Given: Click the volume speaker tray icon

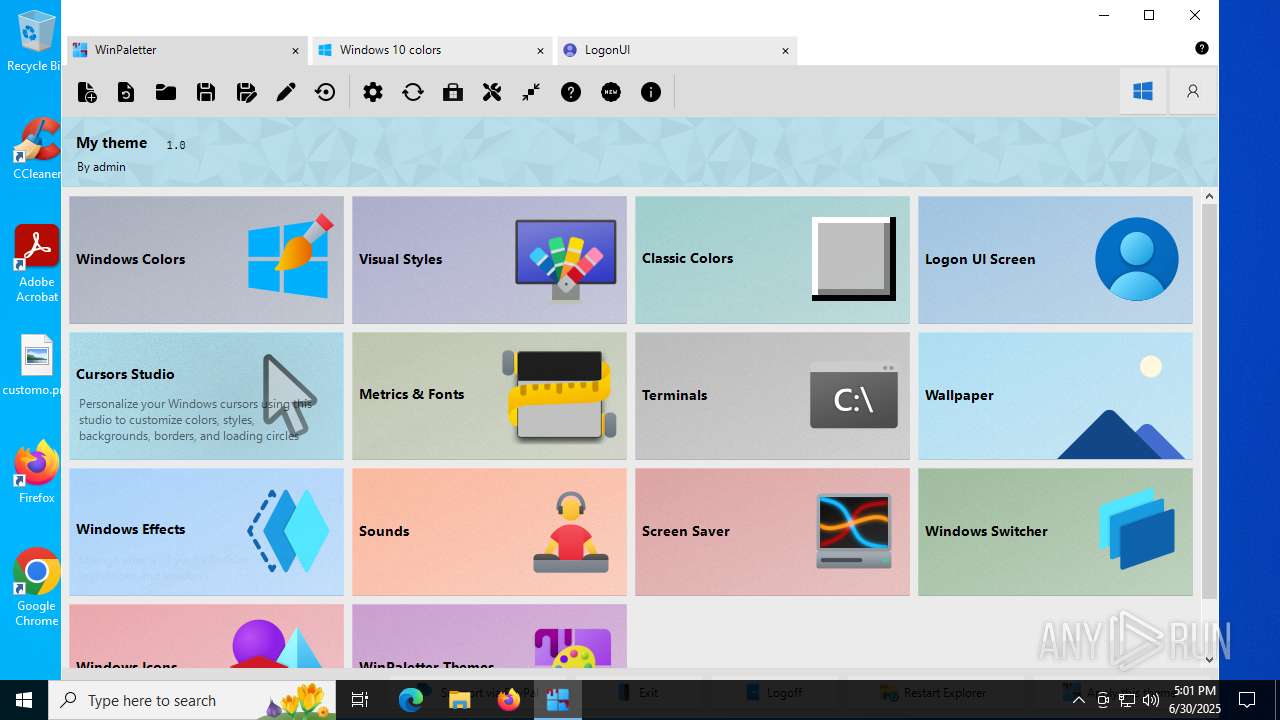Looking at the screenshot, I should (1151, 700).
